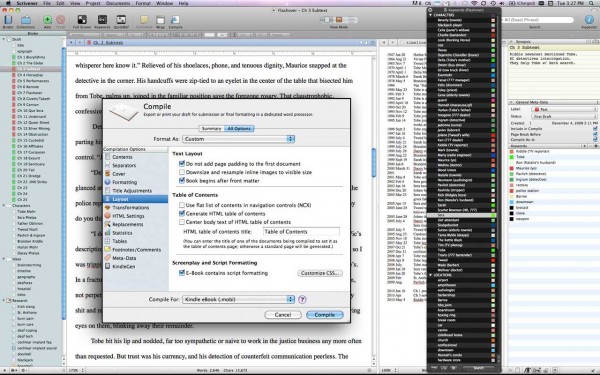Viewport: 600px width, 375px height.
Task: Click the Collections toolbar icon
Action: (x=26, y=20)
